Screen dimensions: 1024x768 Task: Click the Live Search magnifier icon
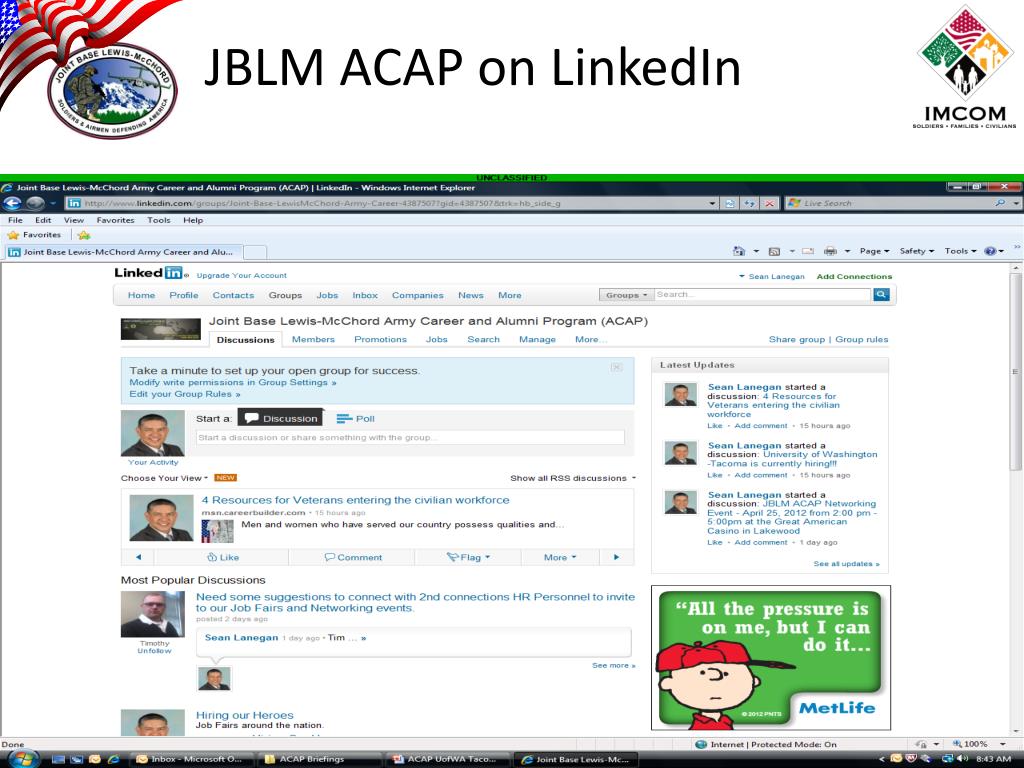tap(1000, 203)
